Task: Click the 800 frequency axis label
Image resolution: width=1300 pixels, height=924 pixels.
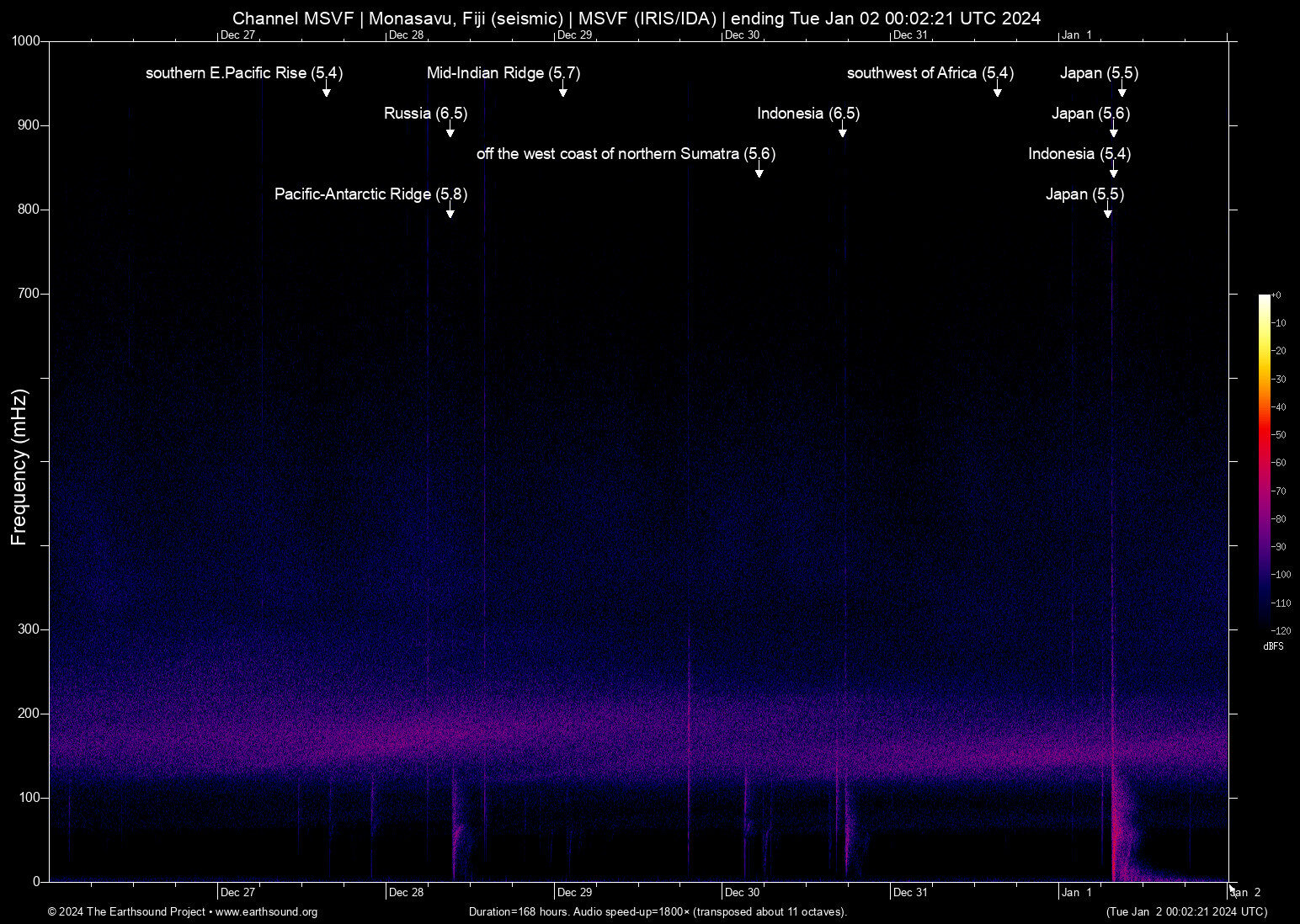Action: pos(29,210)
